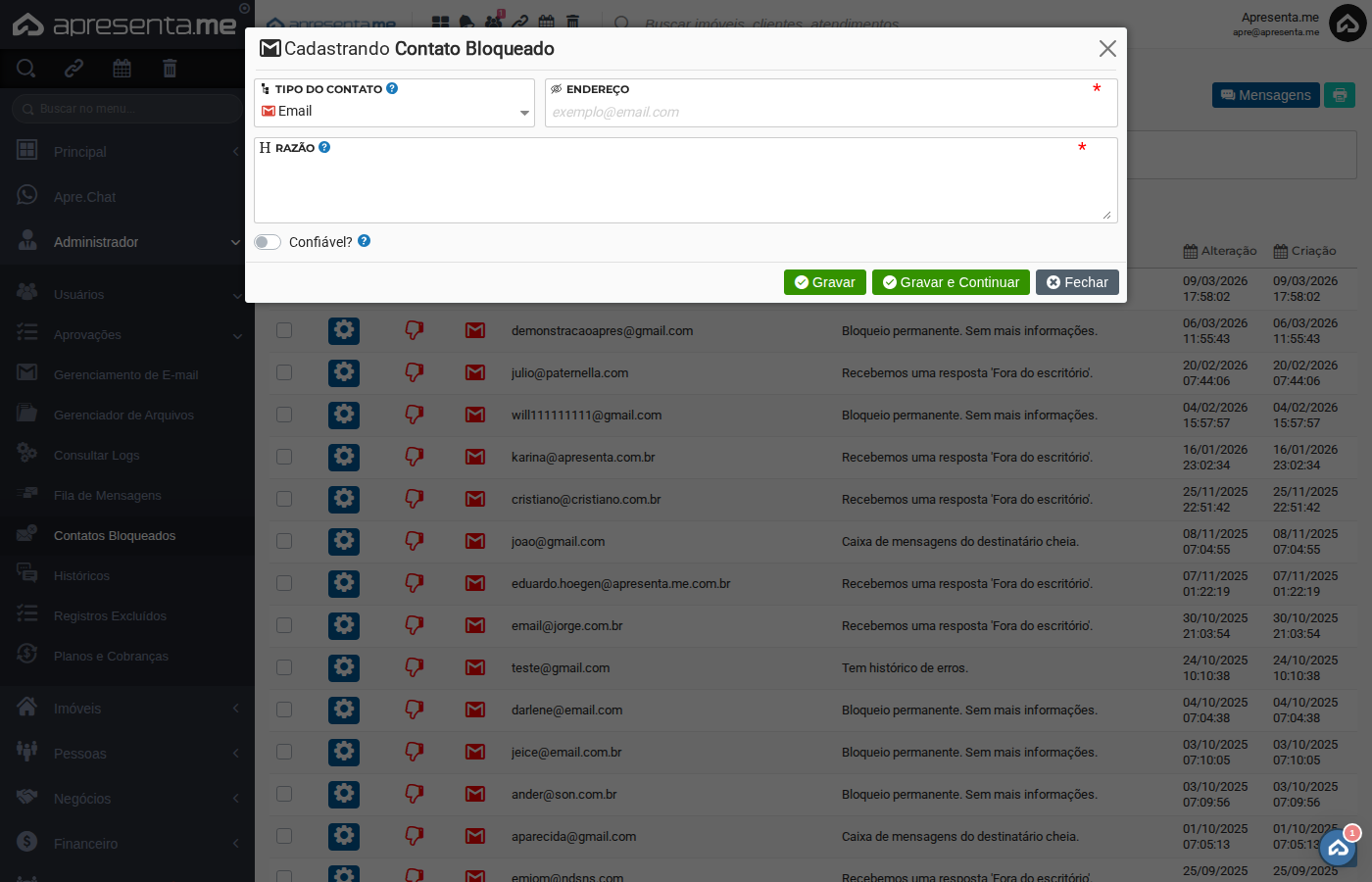Click the trash icon in the top toolbar
1372x882 pixels.
[x=572, y=20]
